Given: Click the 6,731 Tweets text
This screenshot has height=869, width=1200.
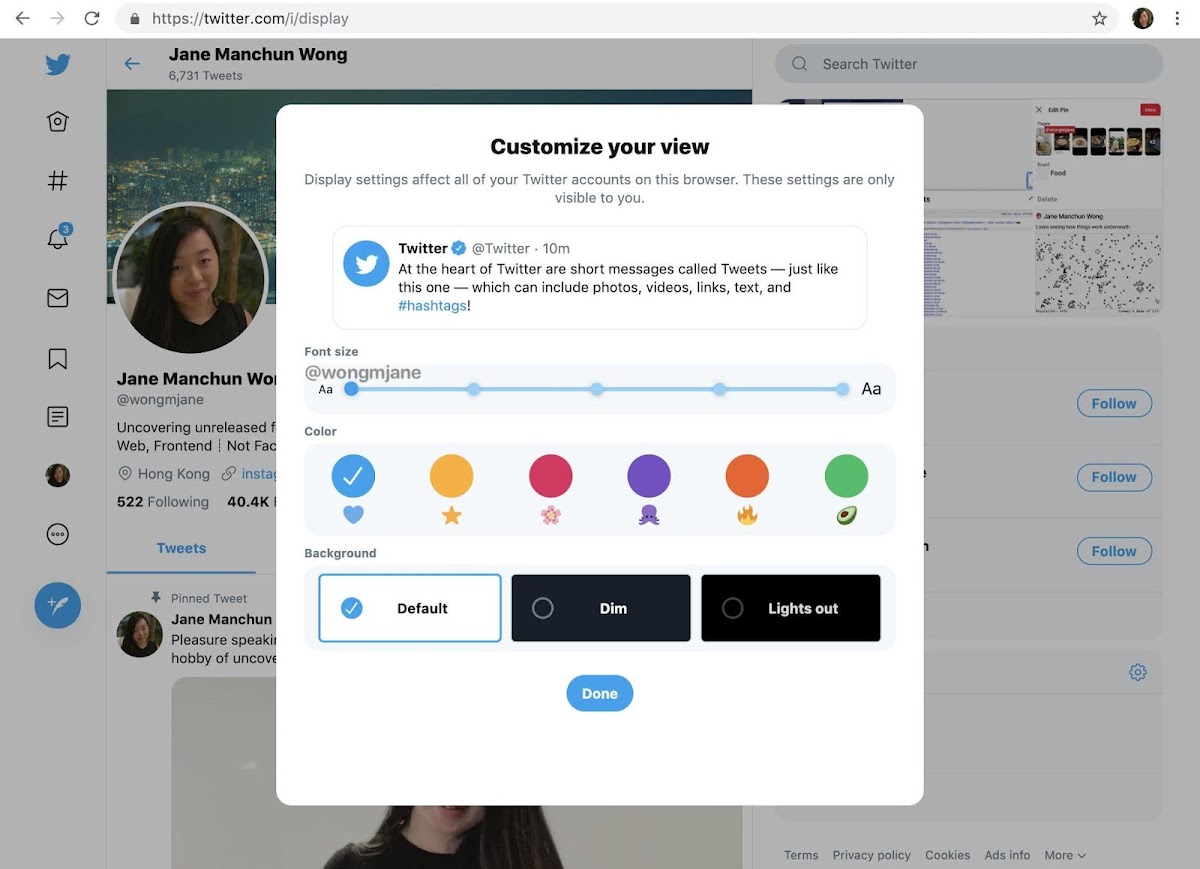Looking at the screenshot, I should click(206, 76).
